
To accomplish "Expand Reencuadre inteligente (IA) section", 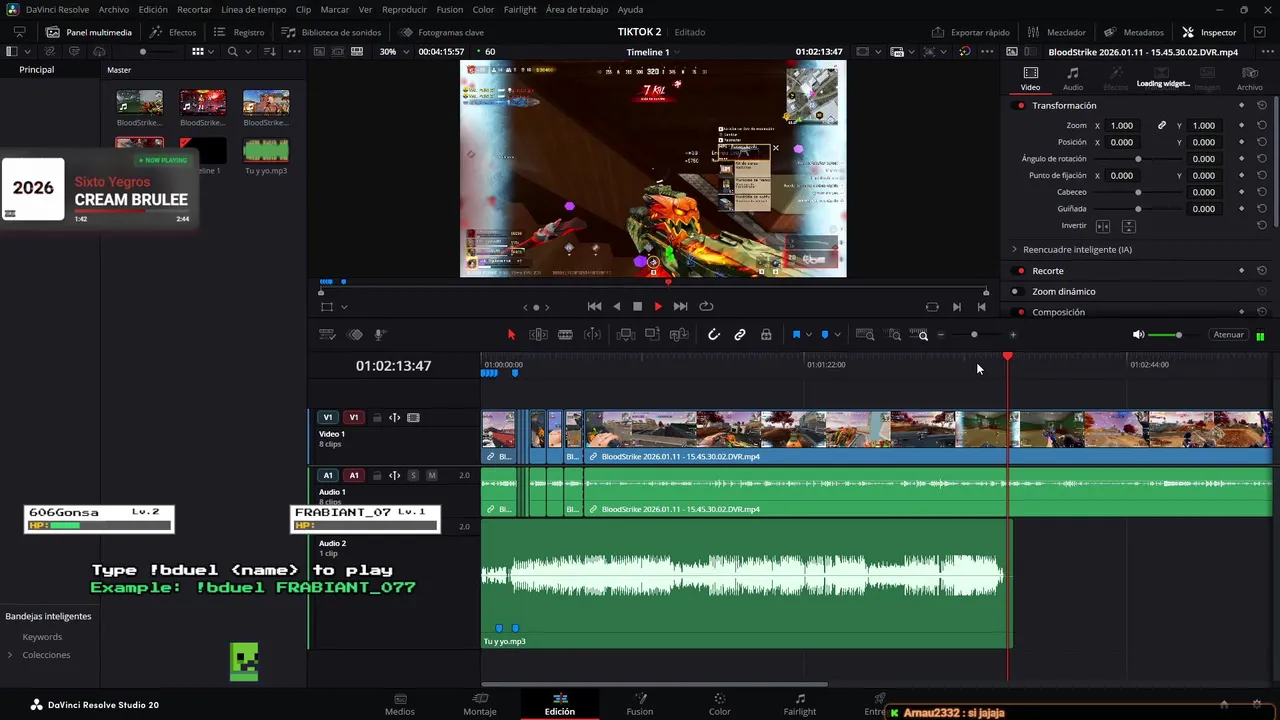I will [1014, 250].
